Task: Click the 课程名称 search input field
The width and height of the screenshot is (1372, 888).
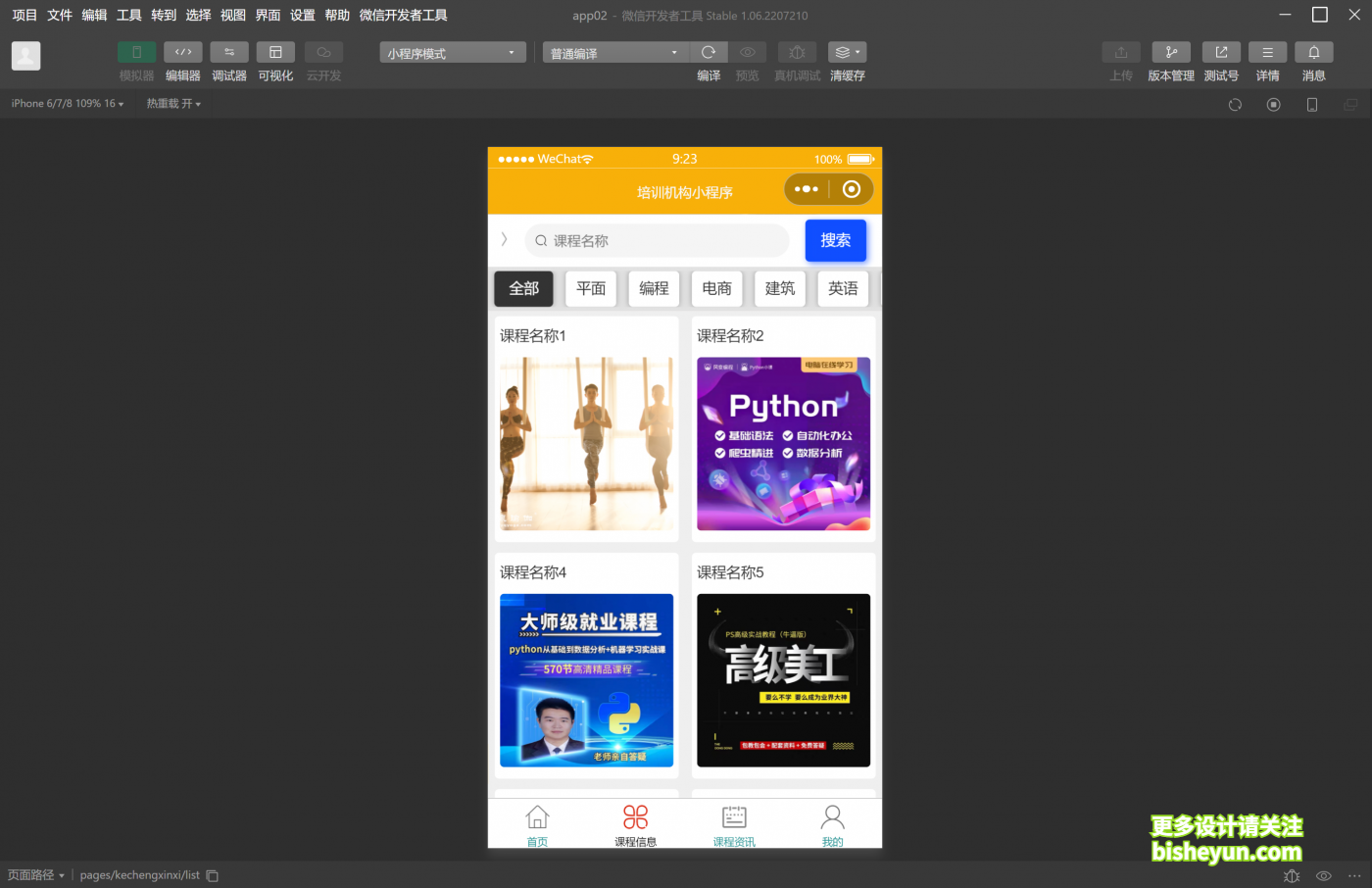Action: (x=658, y=240)
